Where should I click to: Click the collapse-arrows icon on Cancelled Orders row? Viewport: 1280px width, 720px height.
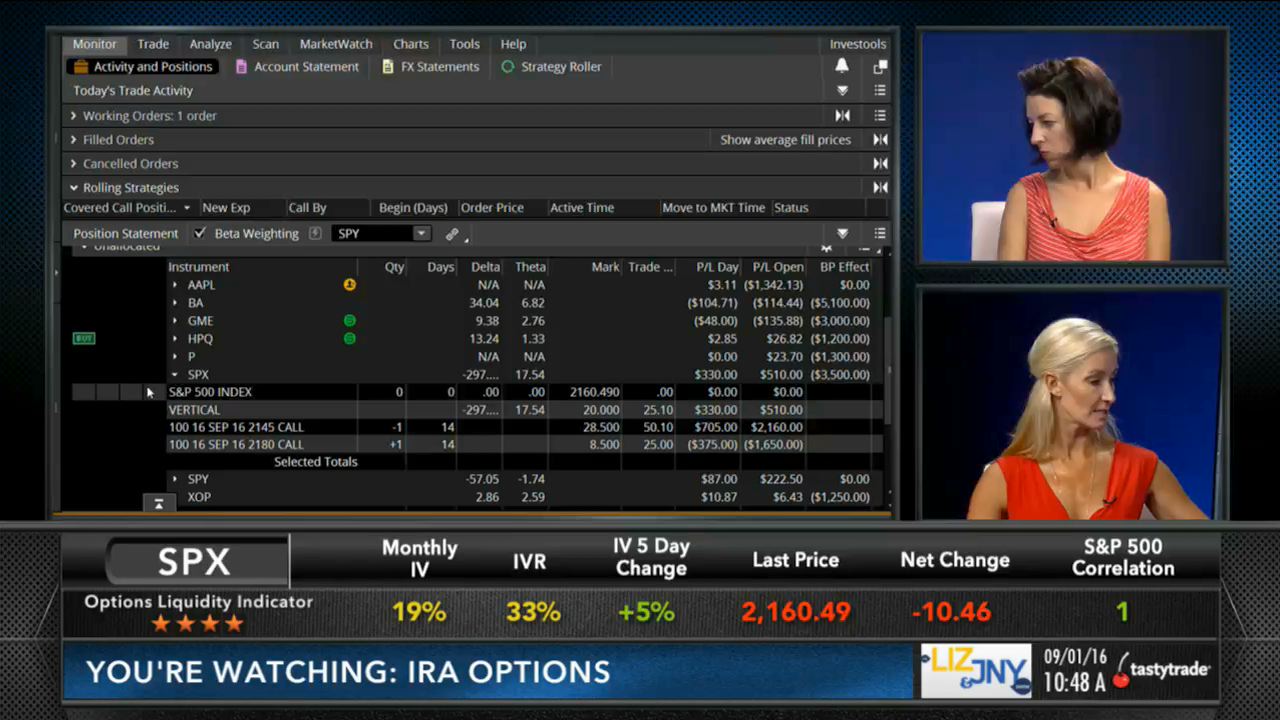(880, 164)
